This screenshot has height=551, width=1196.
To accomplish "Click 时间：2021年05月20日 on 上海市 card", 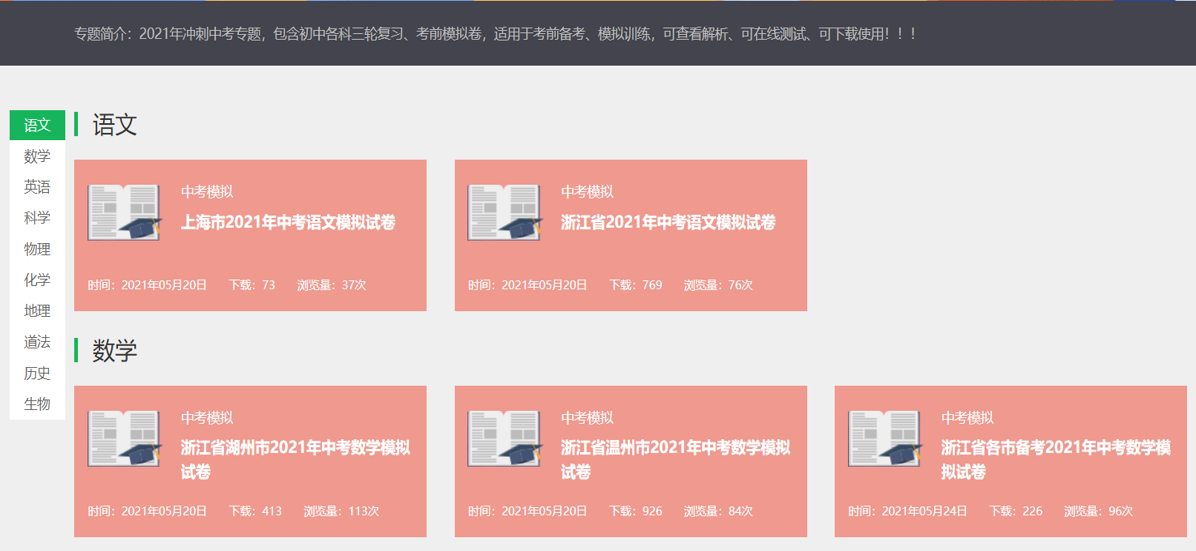I will [147, 285].
